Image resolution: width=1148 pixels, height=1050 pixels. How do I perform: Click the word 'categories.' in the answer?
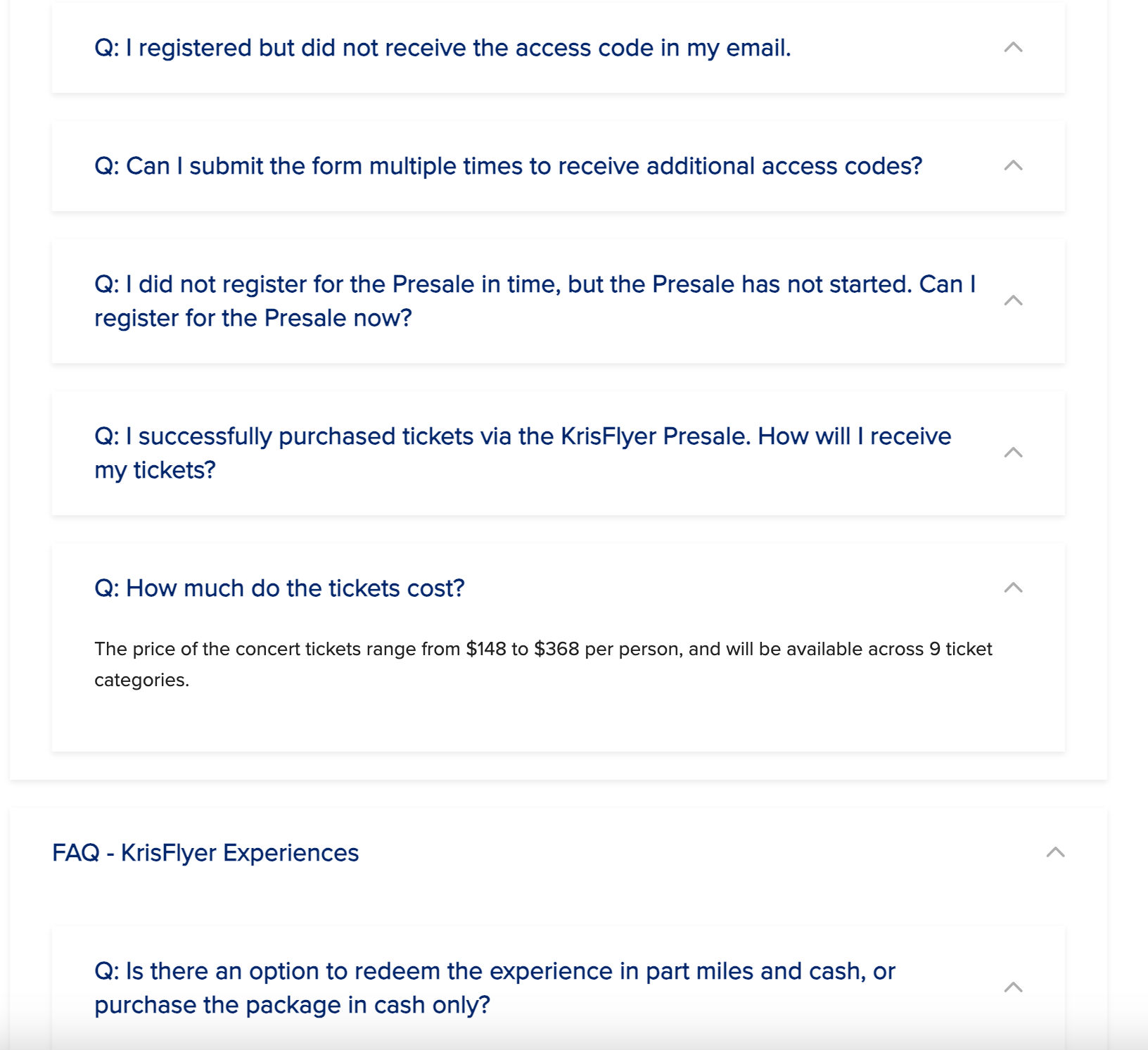click(x=141, y=680)
